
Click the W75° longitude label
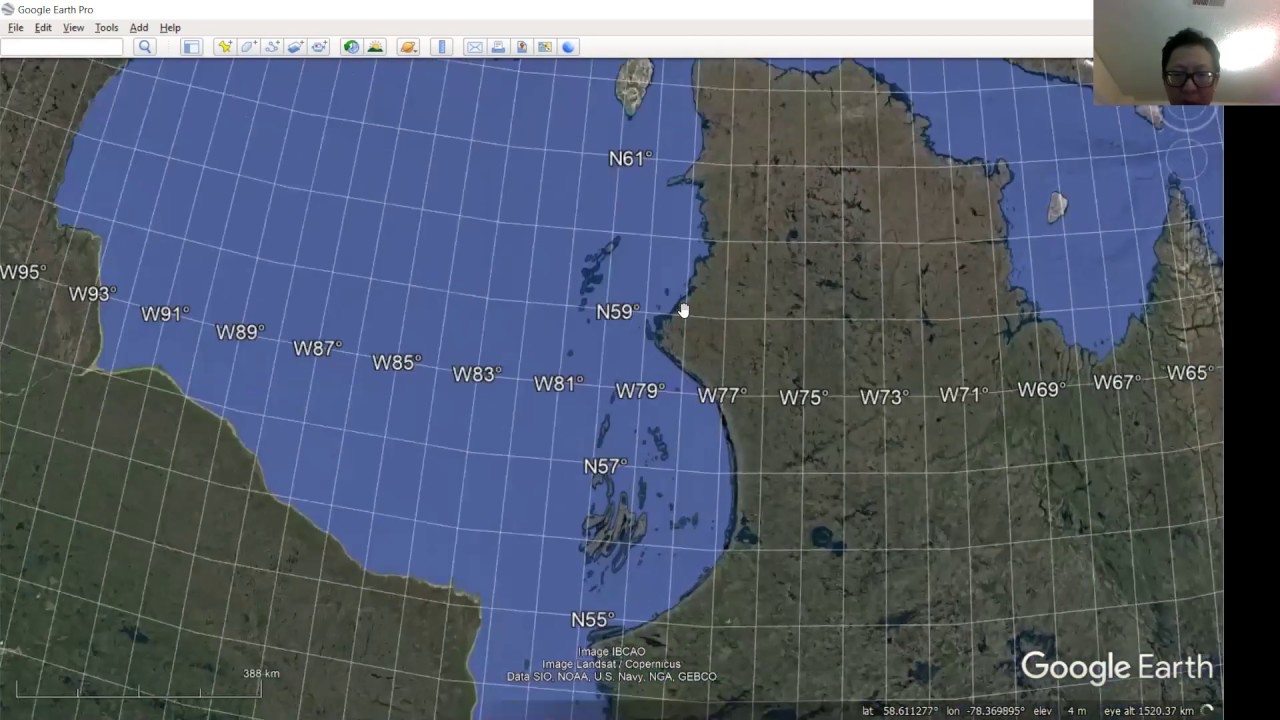(x=804, y=397)
